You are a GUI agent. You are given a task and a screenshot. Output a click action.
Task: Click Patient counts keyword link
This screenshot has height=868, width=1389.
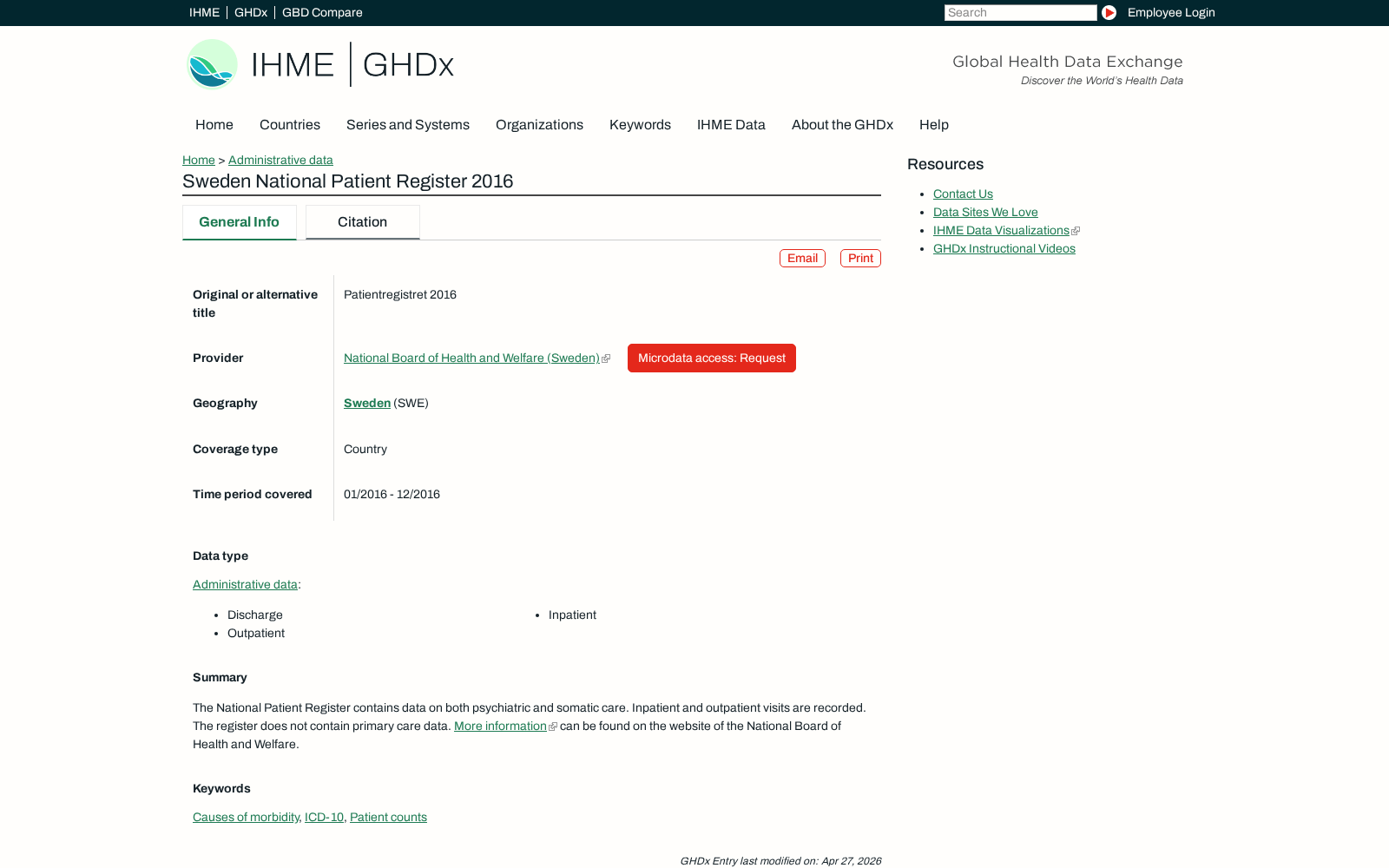(x=388, y=817)
